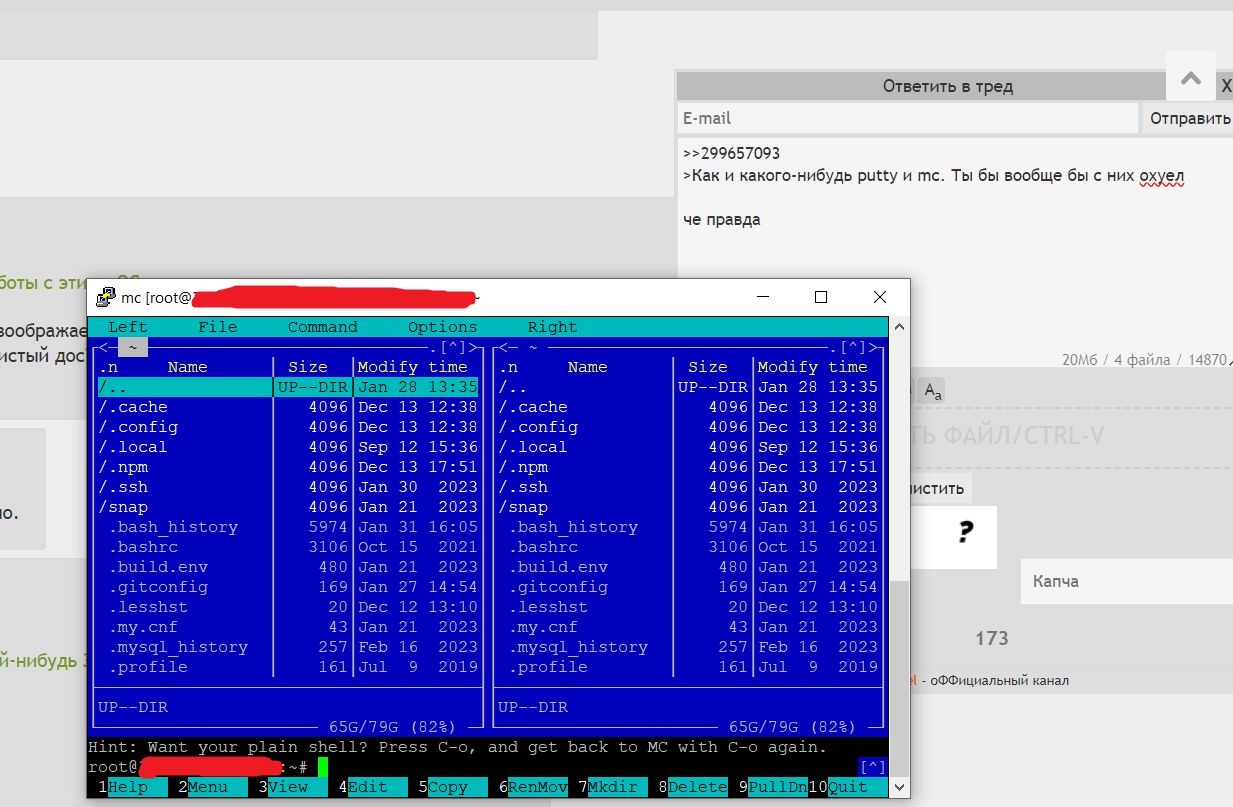Select the /.ssh directory in left panel
1233x807 pixels.
pos(123,487)
